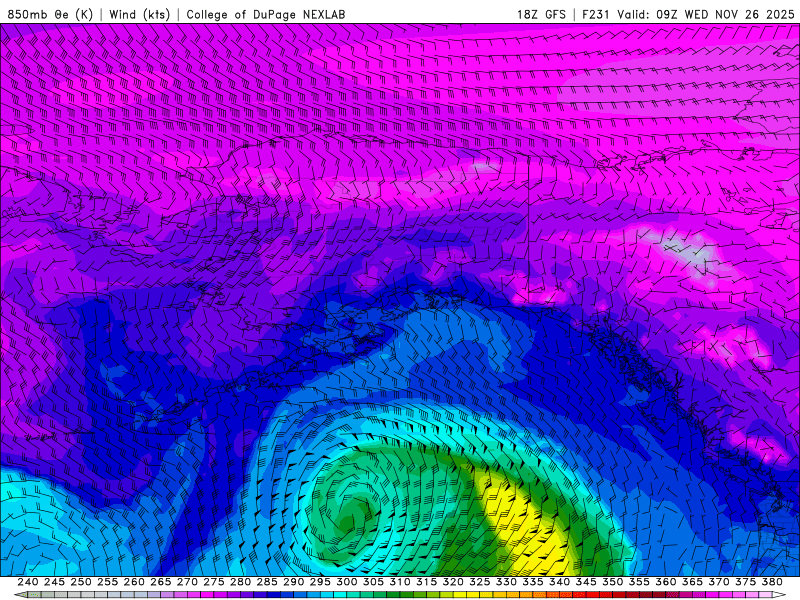
Task: Click the 240 value on color scale
Action: click(x=28, y=582)
